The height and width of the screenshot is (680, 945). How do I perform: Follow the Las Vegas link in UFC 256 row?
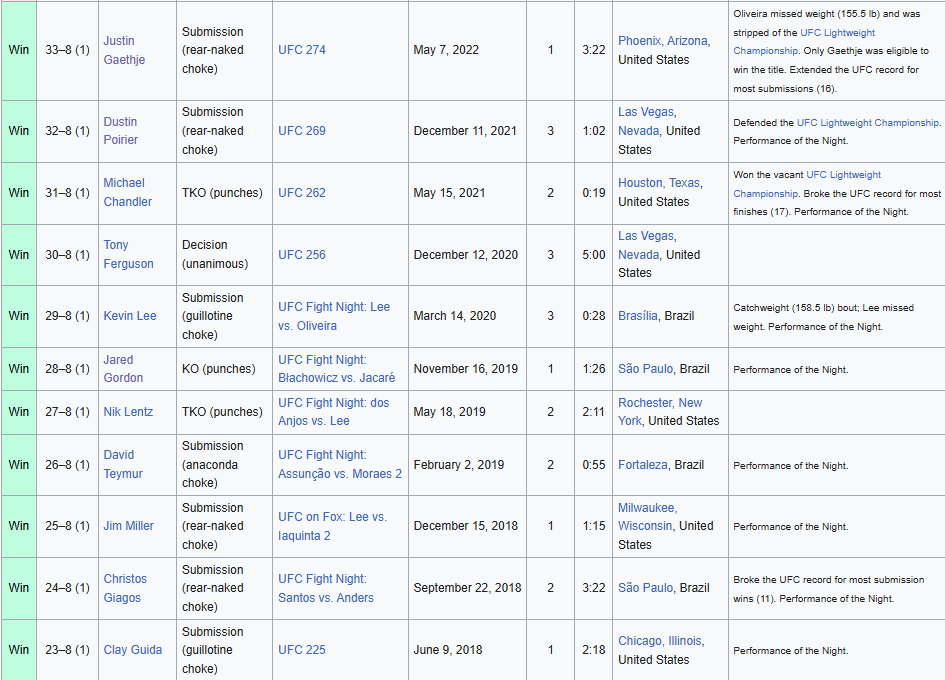(647, 236)
